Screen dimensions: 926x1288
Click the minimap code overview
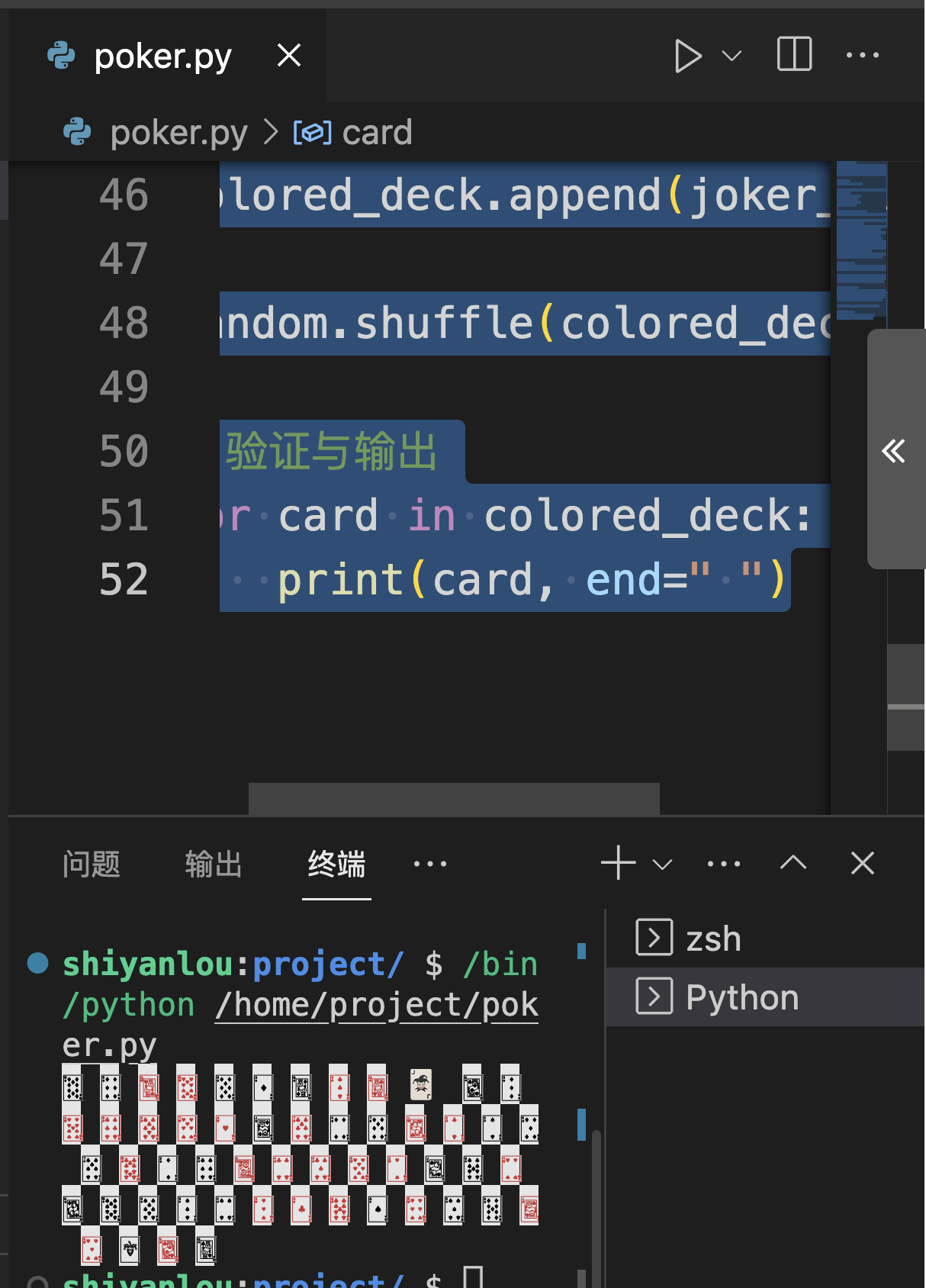pos(861,240)
